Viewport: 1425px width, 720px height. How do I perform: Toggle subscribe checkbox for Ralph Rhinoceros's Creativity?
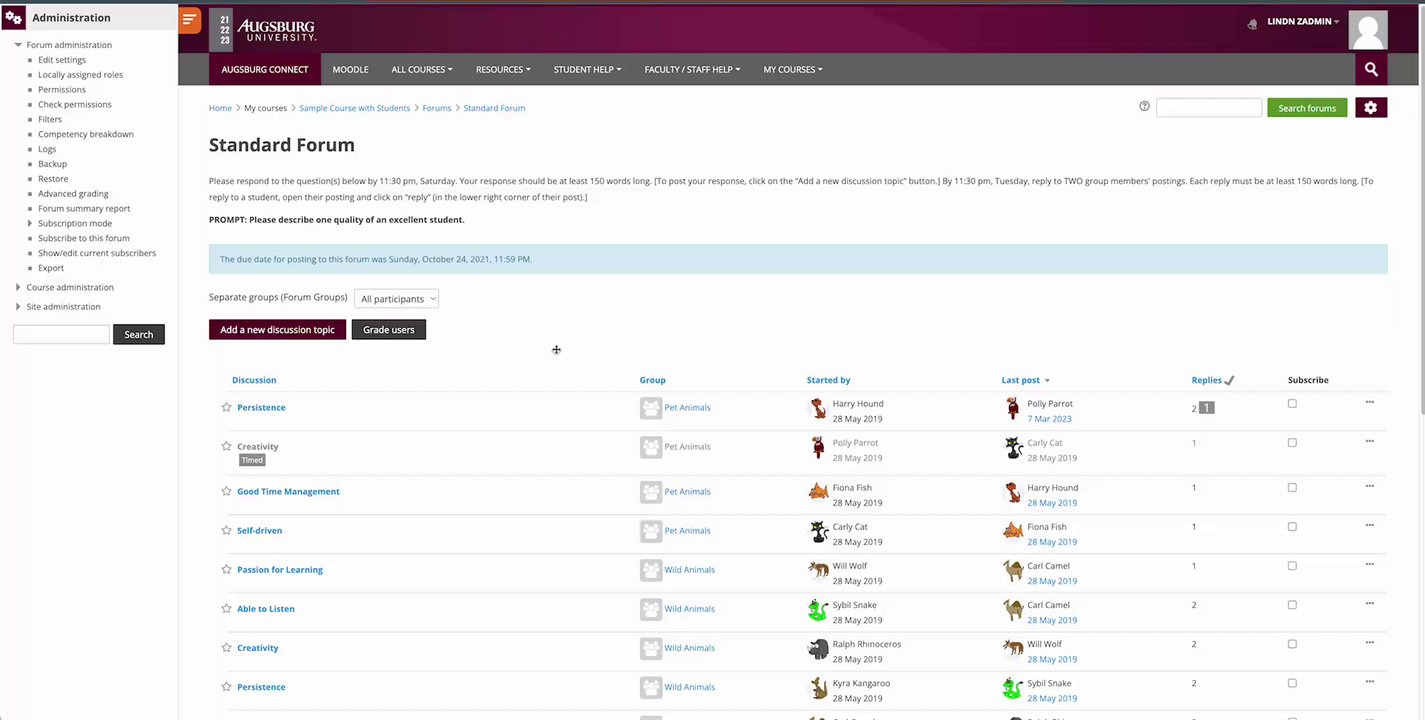point(1292,643)
